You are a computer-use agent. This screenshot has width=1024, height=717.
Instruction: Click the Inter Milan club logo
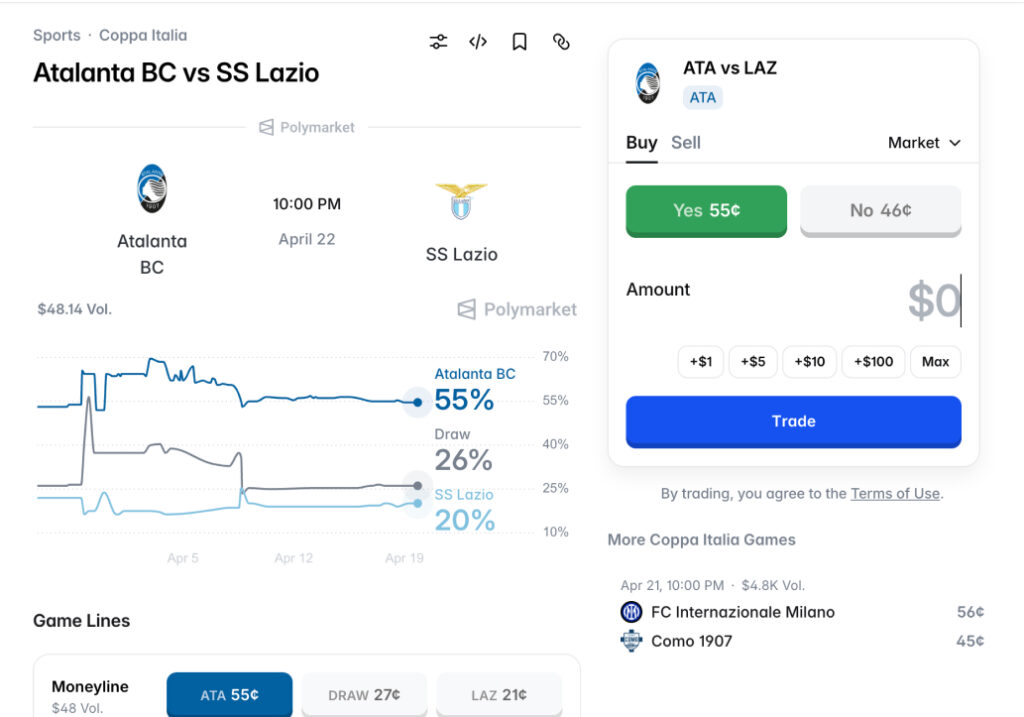coord(631,612)
